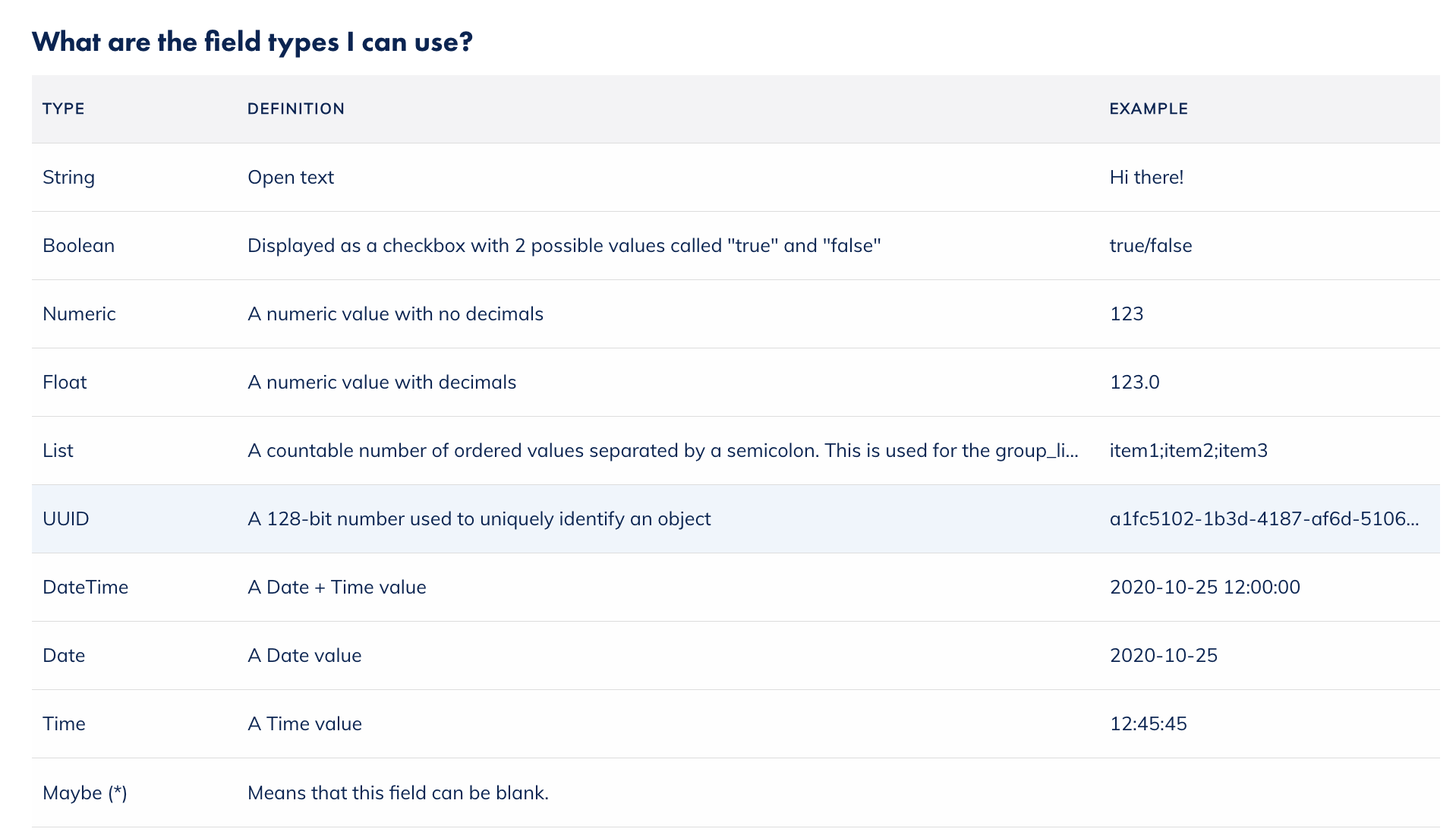Screen dimensions: 1456x835
Task: Click the Float type cell
Action: tap(65, 382)
